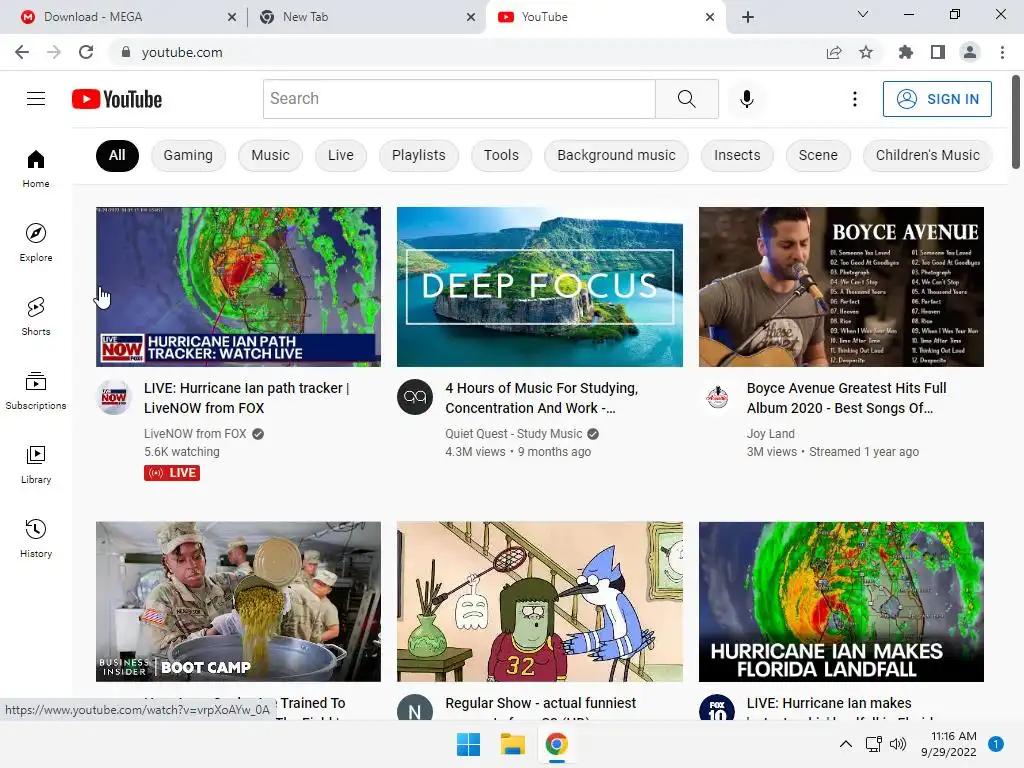This screenshot has height=768, width=1024.
Task: Open Explore in sidebar
Action: point(36,242)
